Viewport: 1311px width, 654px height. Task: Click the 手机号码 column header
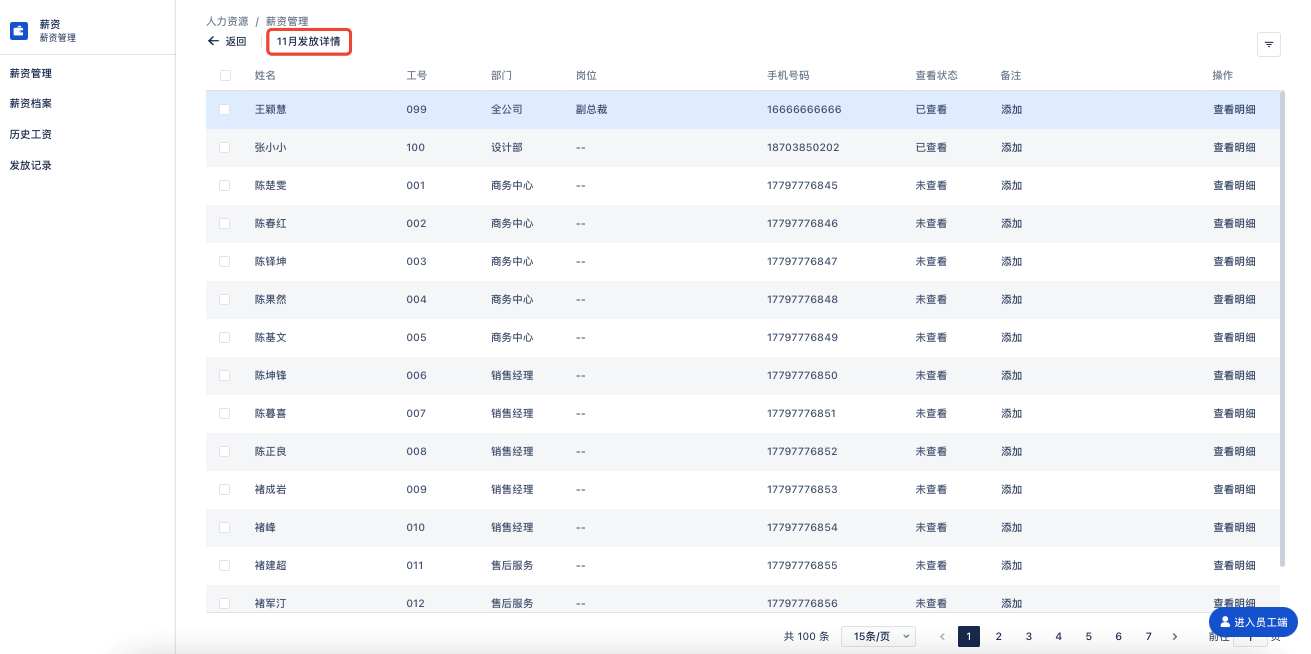pyautogui.click(x=788, y=75)
